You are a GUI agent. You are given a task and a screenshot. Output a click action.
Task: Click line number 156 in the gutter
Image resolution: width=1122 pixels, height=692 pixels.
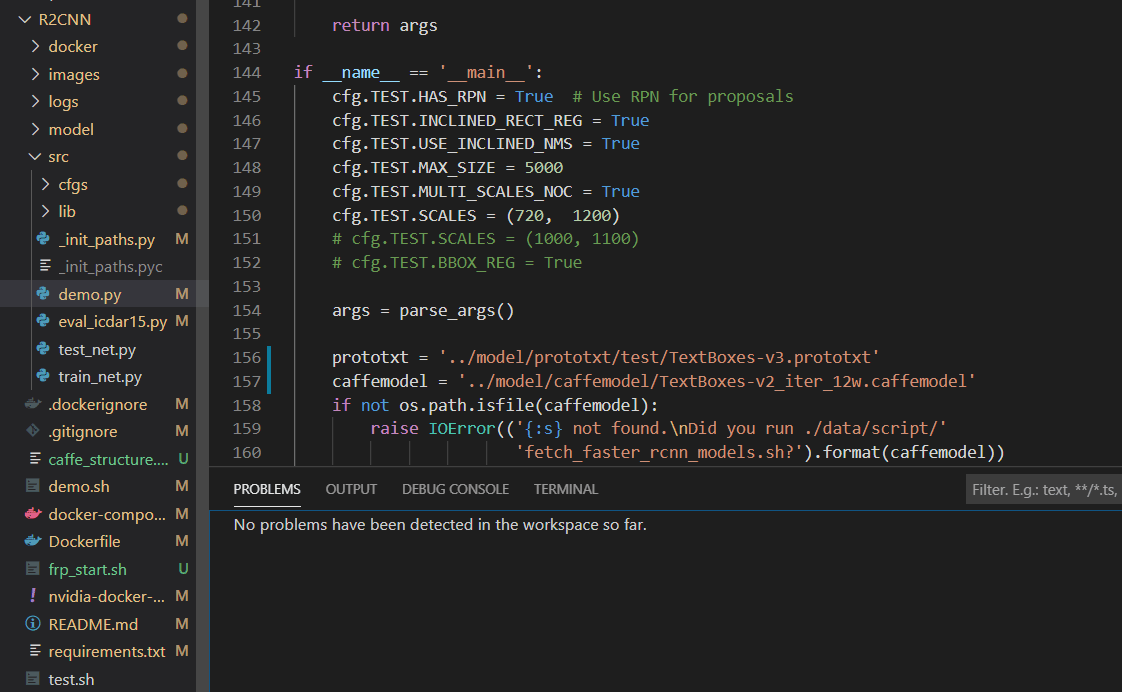pyautogui.click(x=247, y=357)
